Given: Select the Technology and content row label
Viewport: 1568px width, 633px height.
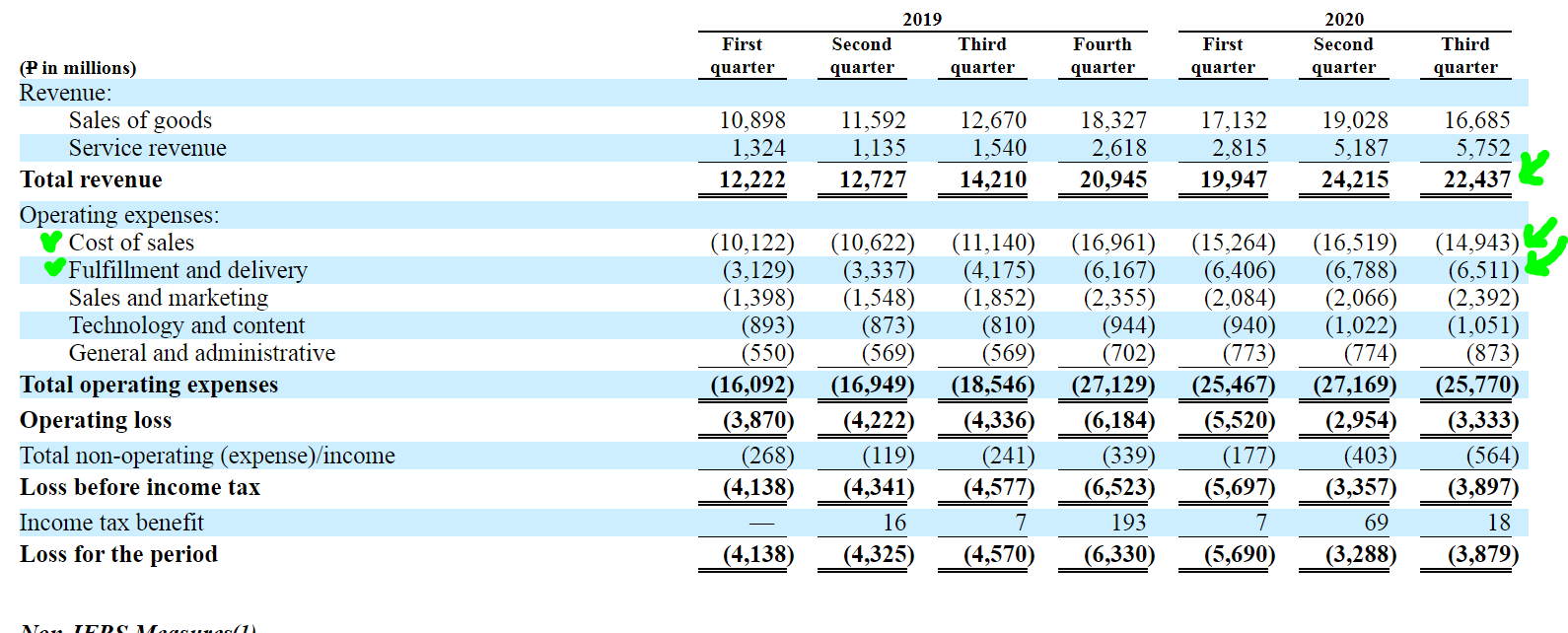Looking at the screenshot, I should coord(186,325).
